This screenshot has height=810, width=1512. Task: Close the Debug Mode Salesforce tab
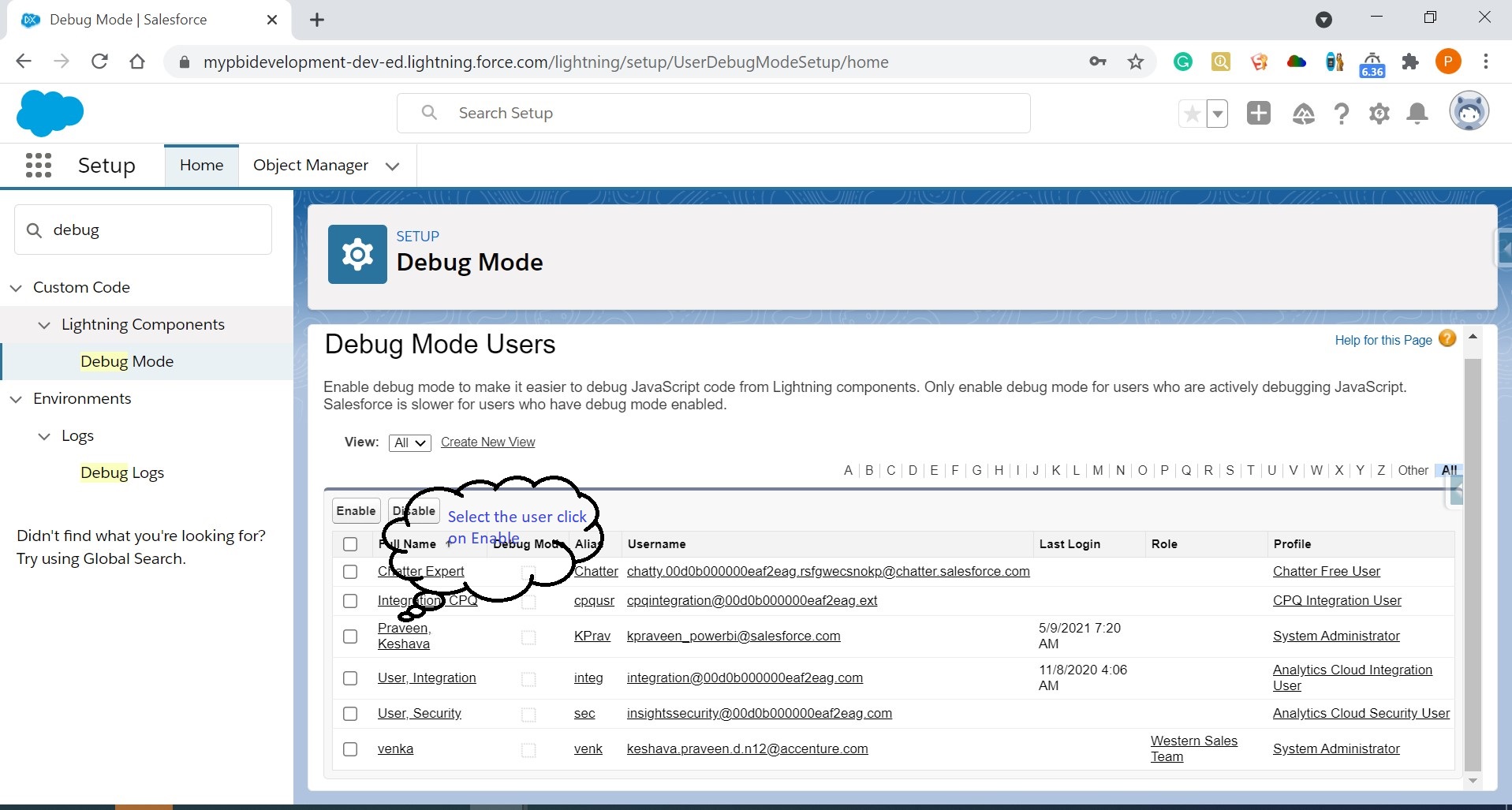[x=272, y=20]
